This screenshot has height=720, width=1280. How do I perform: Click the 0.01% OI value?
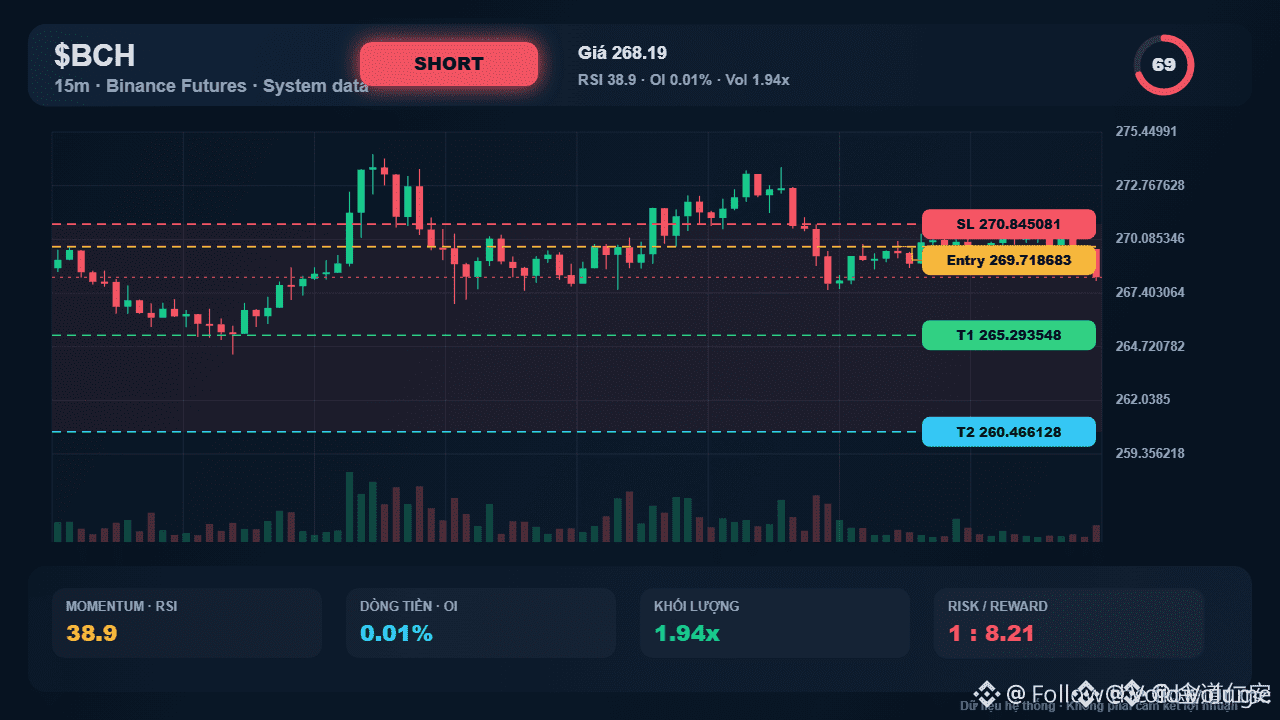396,633
